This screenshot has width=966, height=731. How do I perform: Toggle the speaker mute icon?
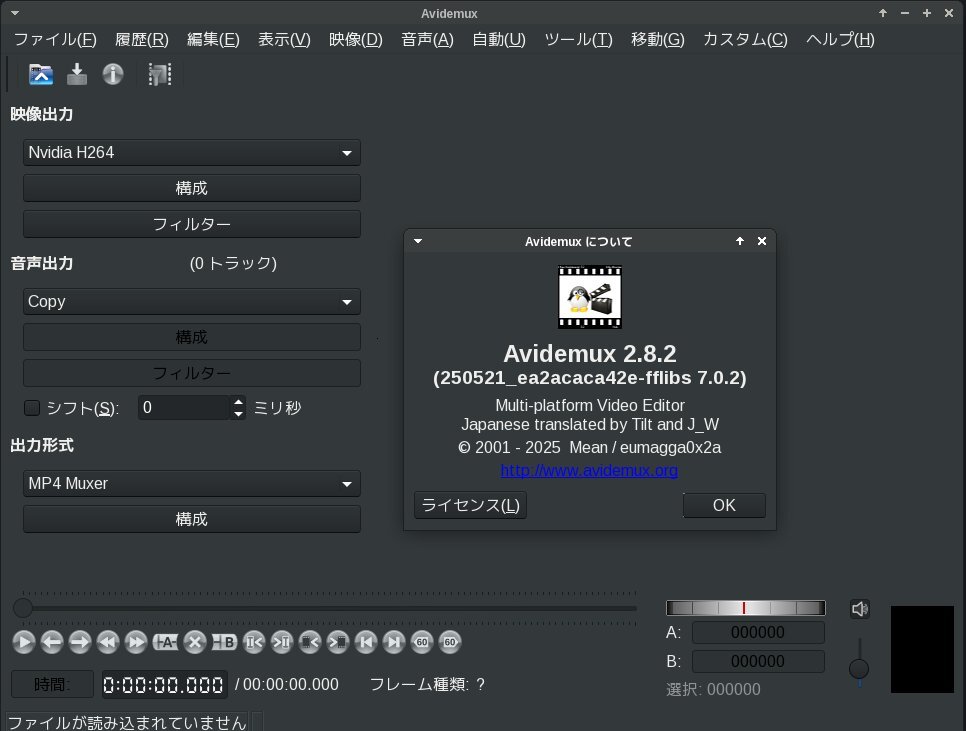(860, 609)
